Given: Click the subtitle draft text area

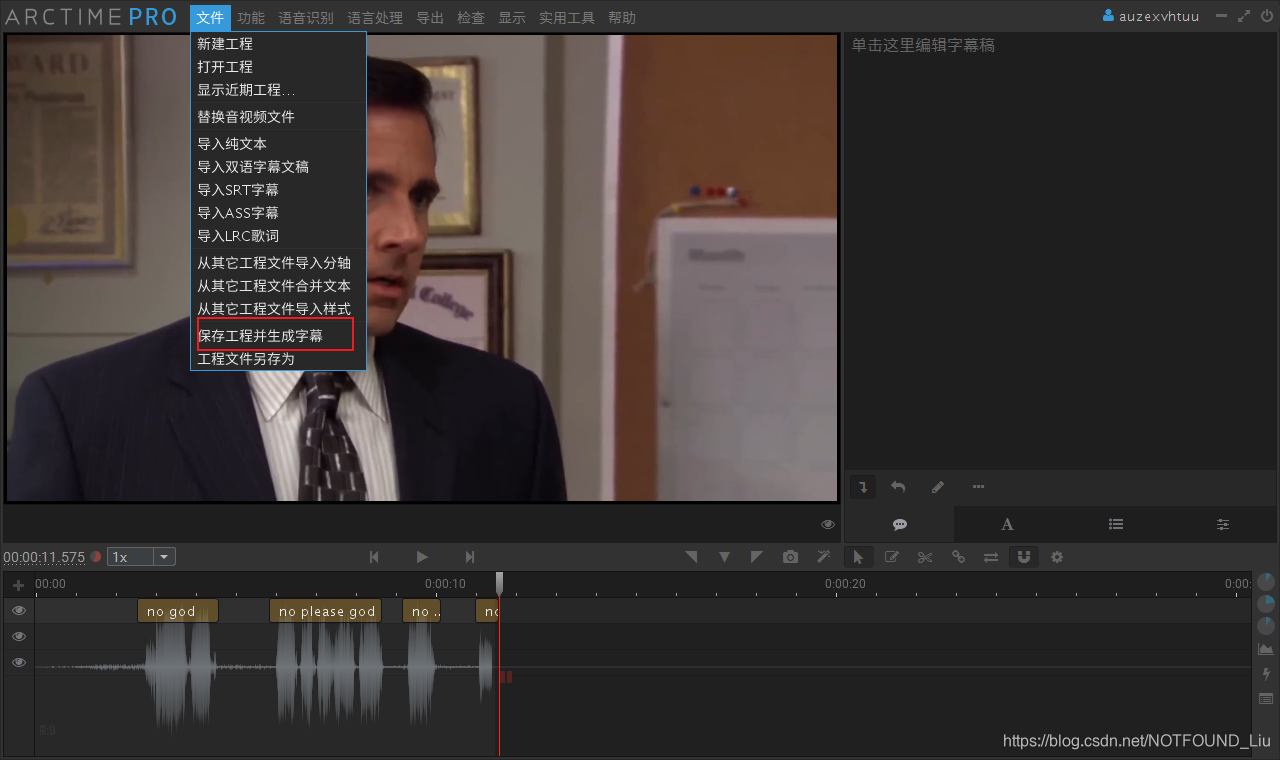Looking at the screenshot, I should click(1060, 250).
